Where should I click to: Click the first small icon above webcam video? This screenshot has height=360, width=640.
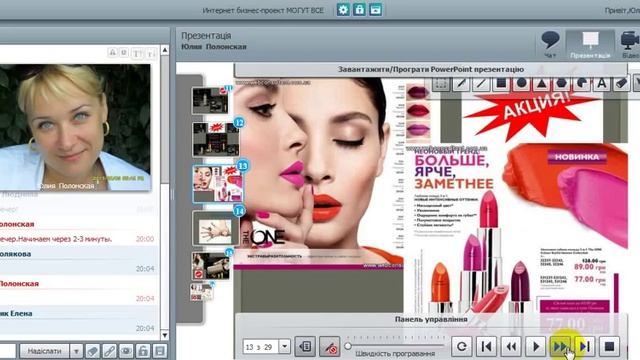pos(112,53)
